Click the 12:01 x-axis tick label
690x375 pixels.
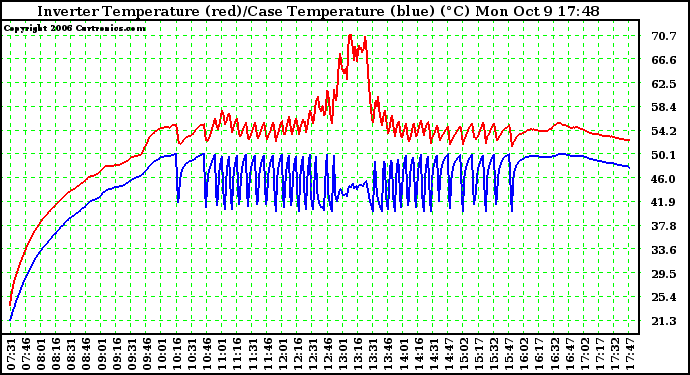coord(282,354)
